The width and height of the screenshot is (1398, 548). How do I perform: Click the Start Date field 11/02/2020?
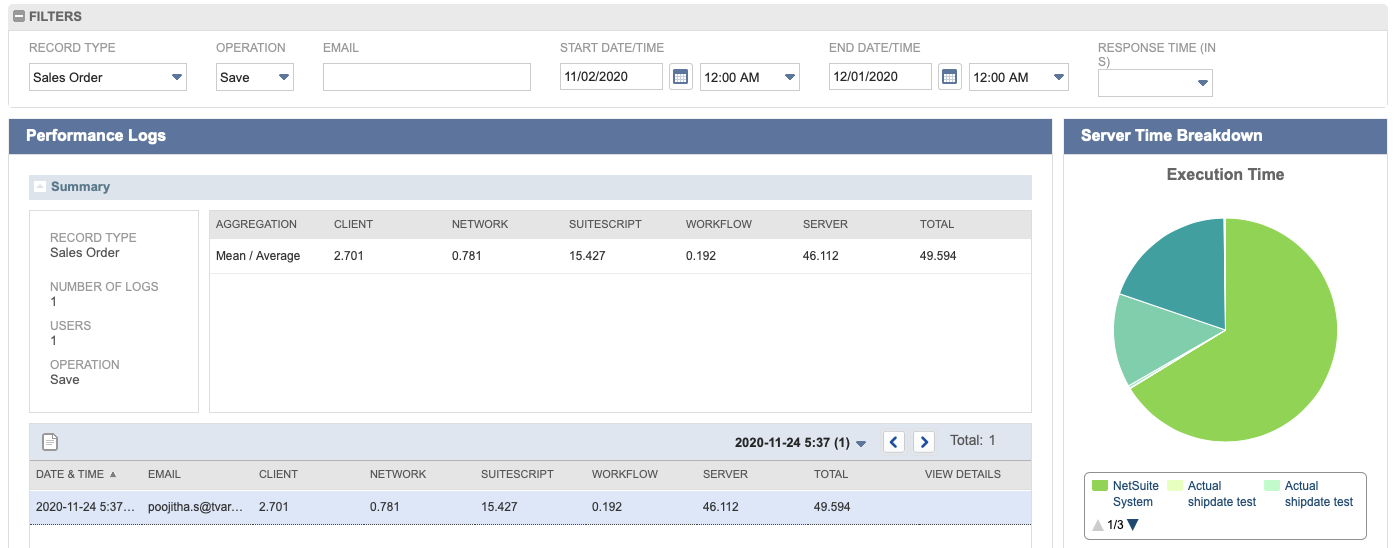[x=611, y=77]
